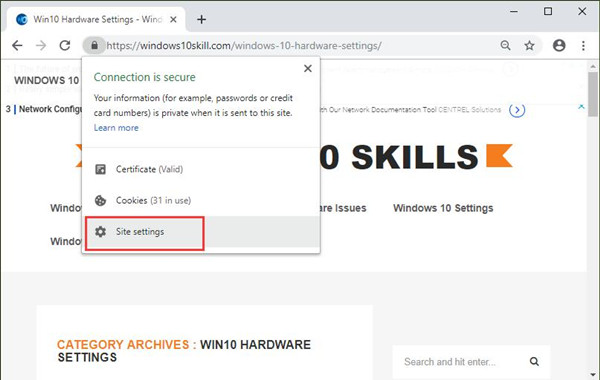Minimize the browser window
Image resolution: width=600 pixels, height=380 pixels.
[x=514, y=11]
